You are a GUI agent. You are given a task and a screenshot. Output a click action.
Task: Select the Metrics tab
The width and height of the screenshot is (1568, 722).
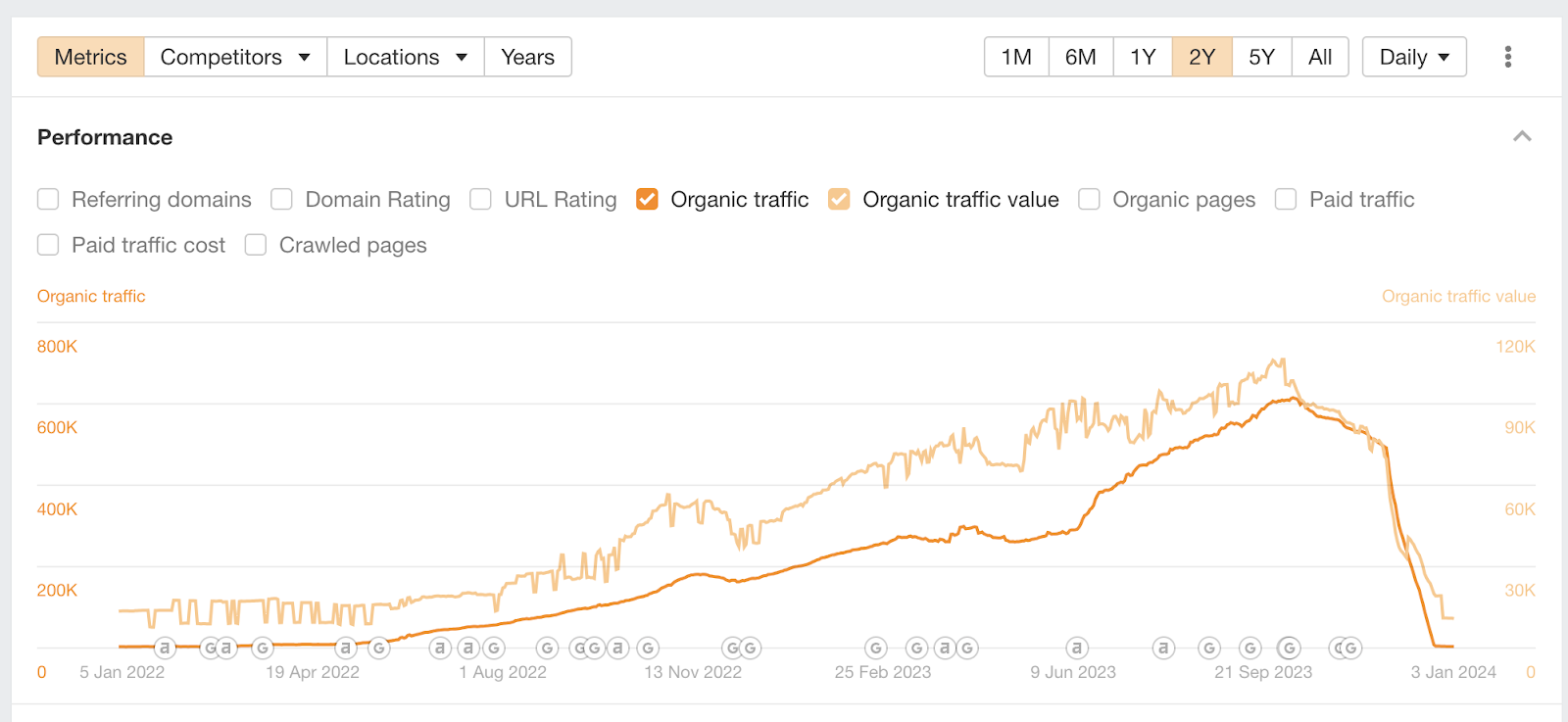pos(91,57)
